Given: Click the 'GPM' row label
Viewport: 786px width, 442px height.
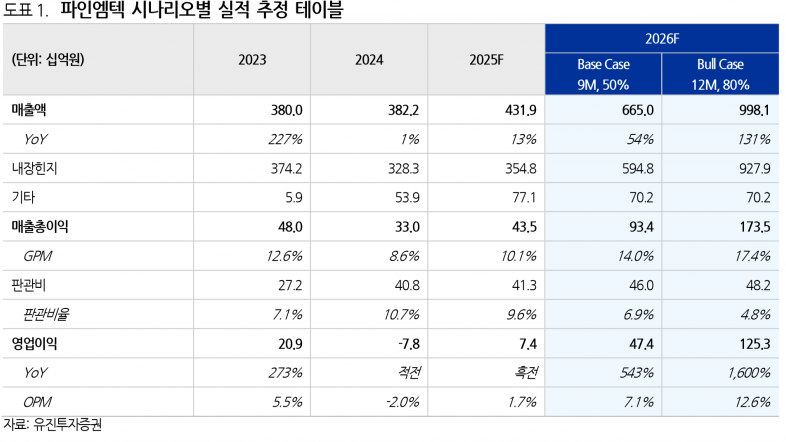Looking at the screenshot, I should point(38,256).
